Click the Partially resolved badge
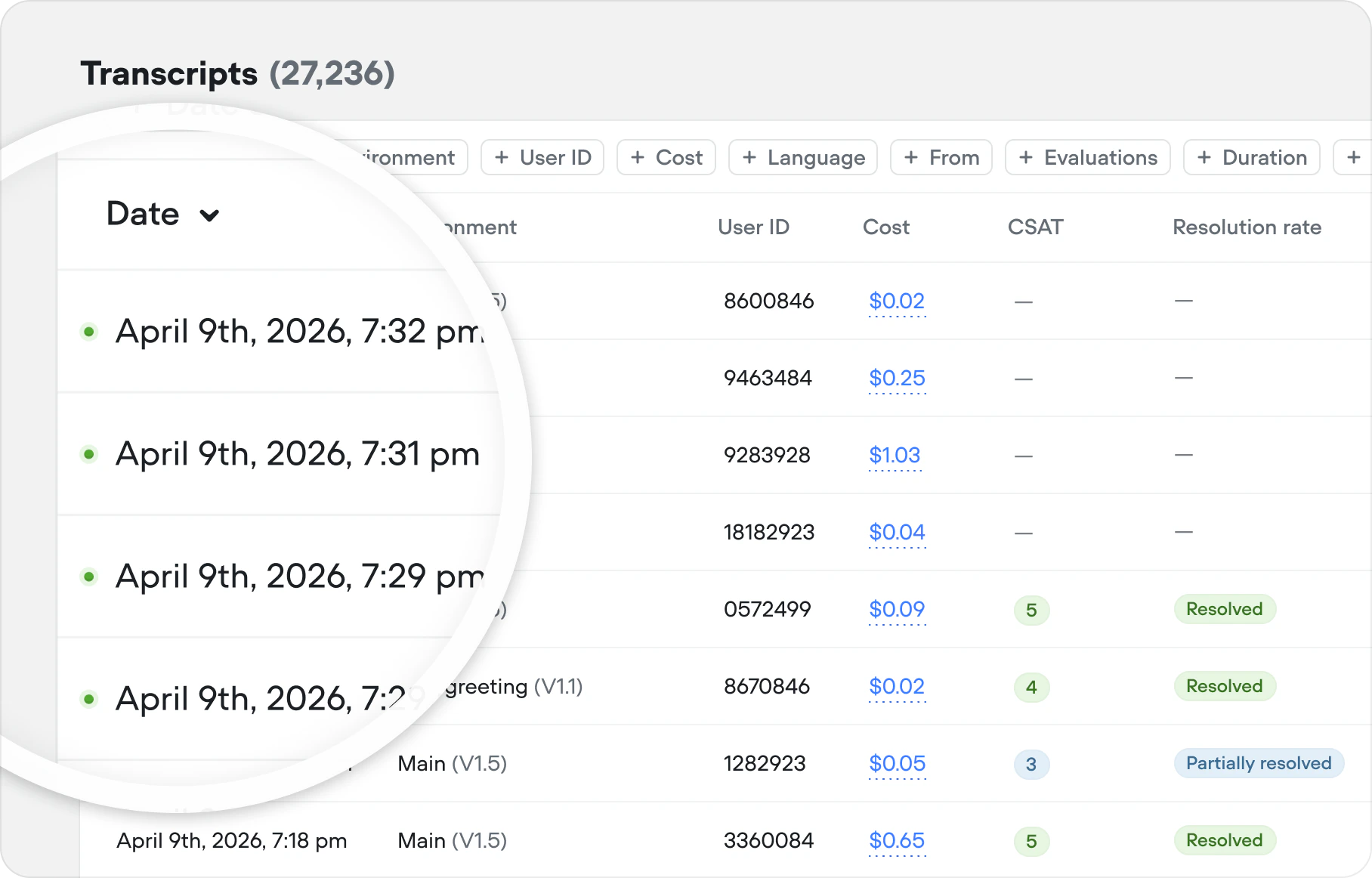The image size is (1372, 878). pos(1259,763)
